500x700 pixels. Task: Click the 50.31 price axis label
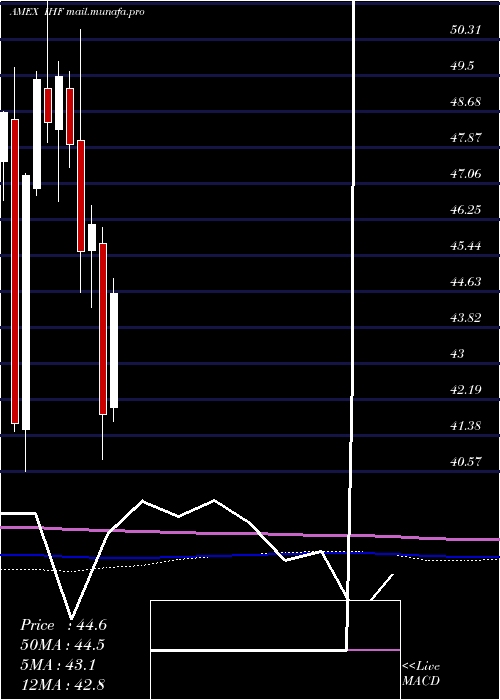466,30
